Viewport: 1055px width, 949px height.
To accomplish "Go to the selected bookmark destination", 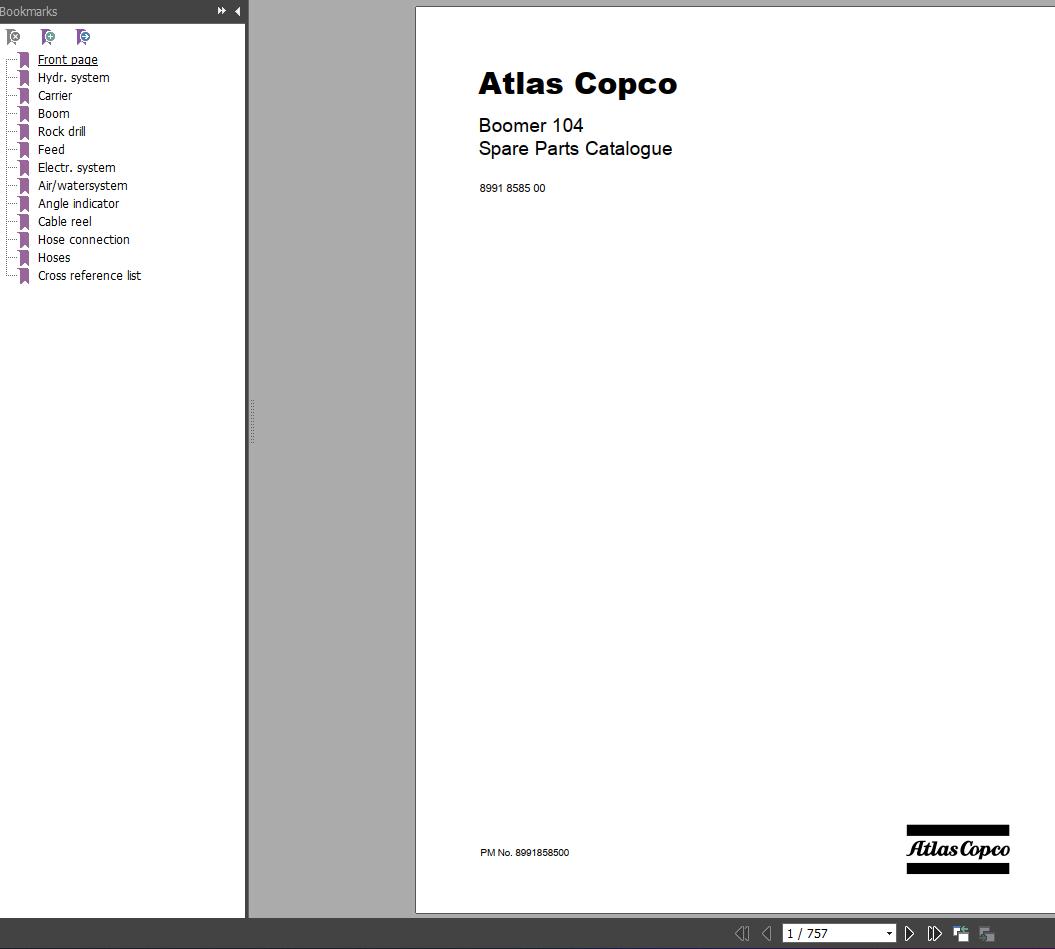I will (83, 37).
